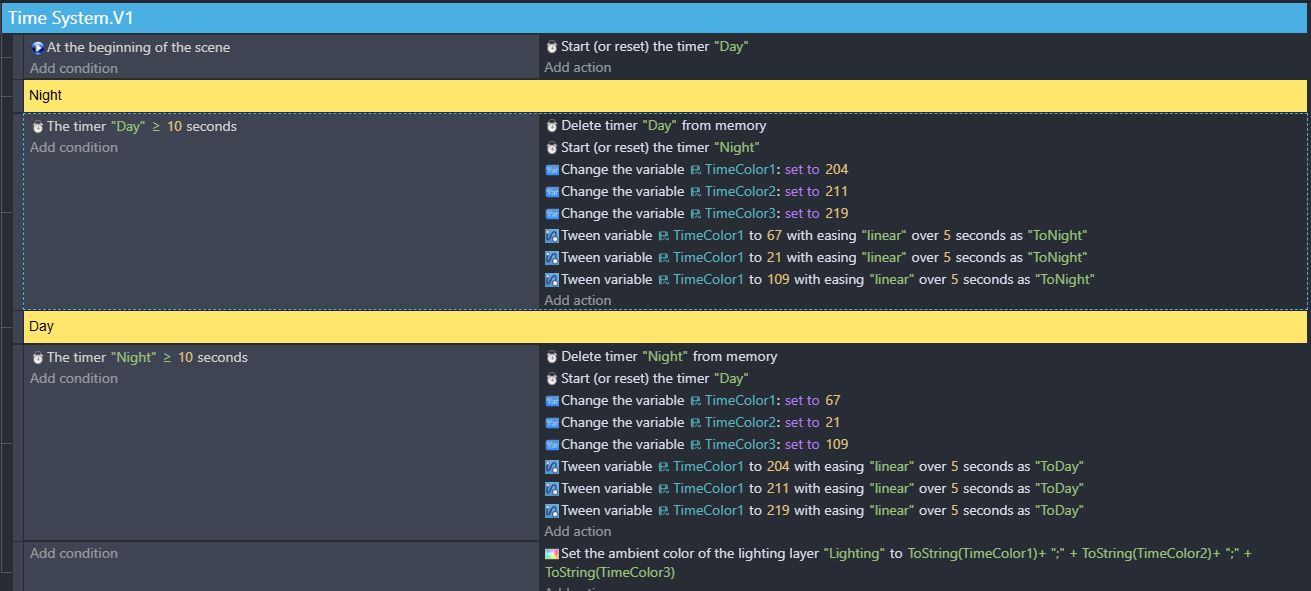The height and width of the screenshot is (591, 1311).
Task: Click the timer icon on 'The timer "Night" ≥ 10' condition
Action: tap(38, 358)
